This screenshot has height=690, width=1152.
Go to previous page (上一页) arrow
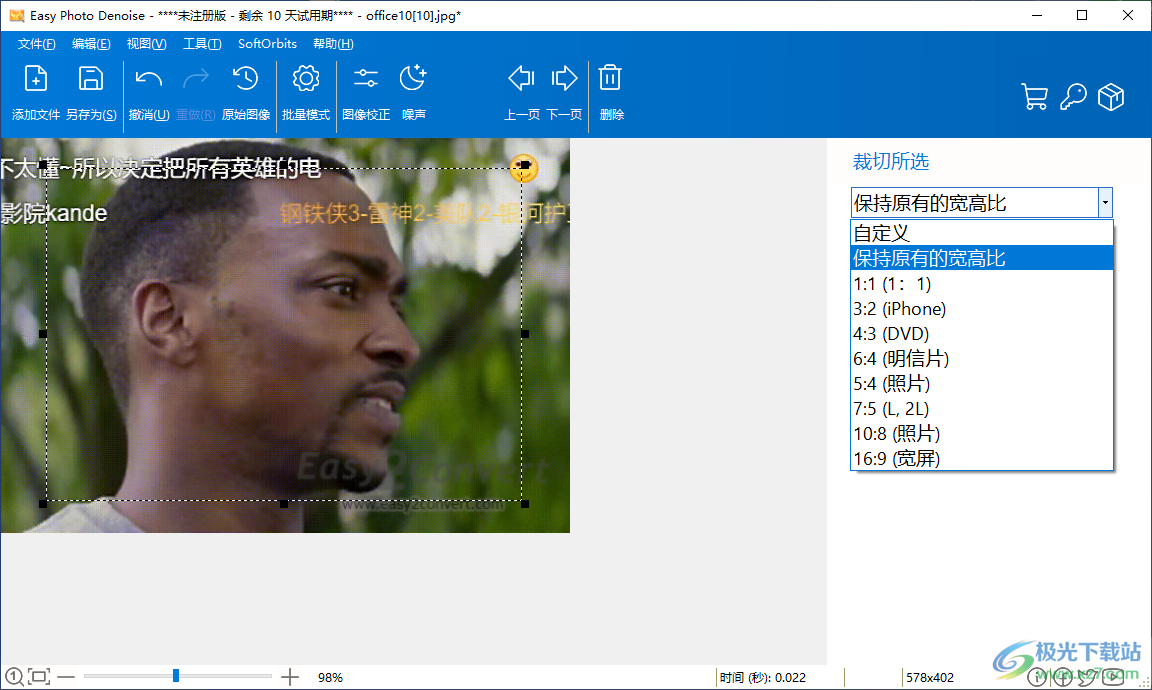point(521,79)
